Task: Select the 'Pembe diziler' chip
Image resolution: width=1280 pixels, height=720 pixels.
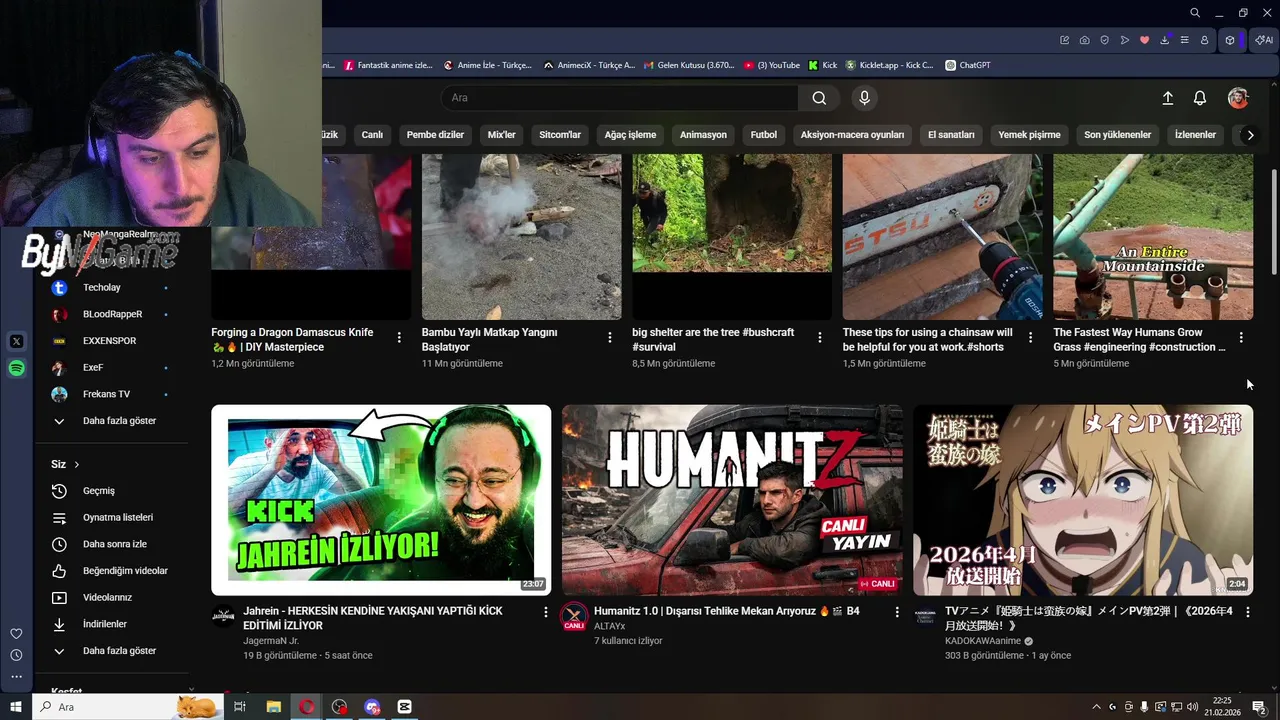Action: click(435, 135)
